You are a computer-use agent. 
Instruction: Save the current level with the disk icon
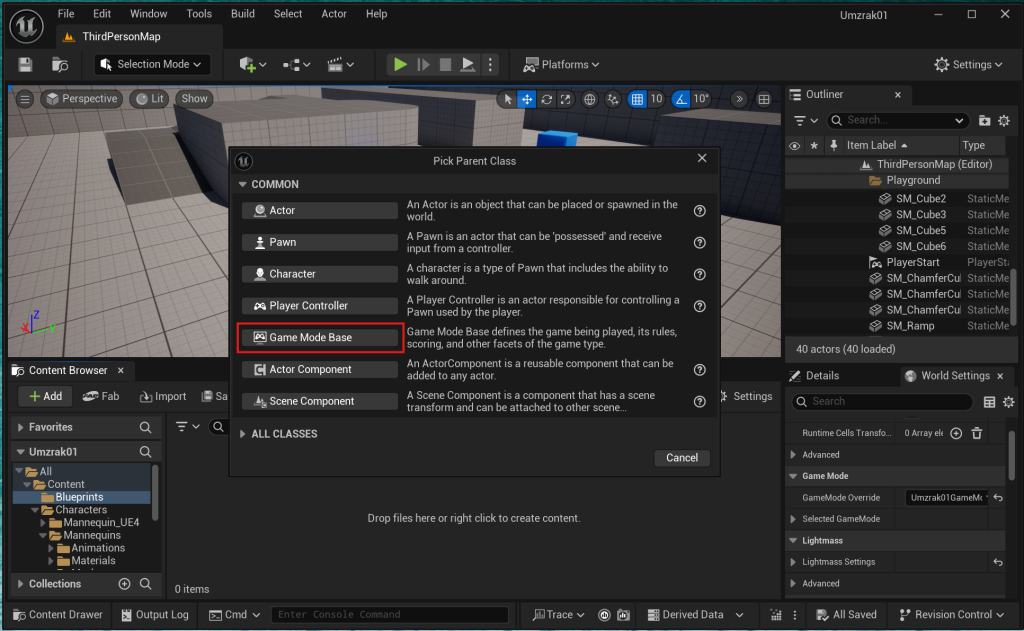25,65
